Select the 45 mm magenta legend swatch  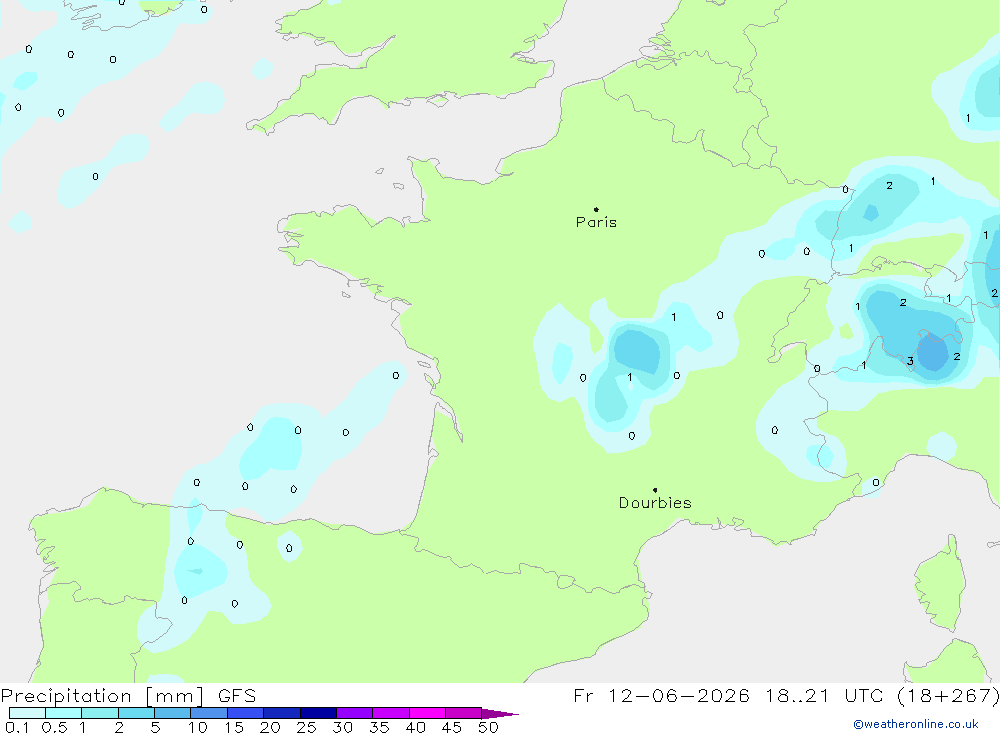463,713
